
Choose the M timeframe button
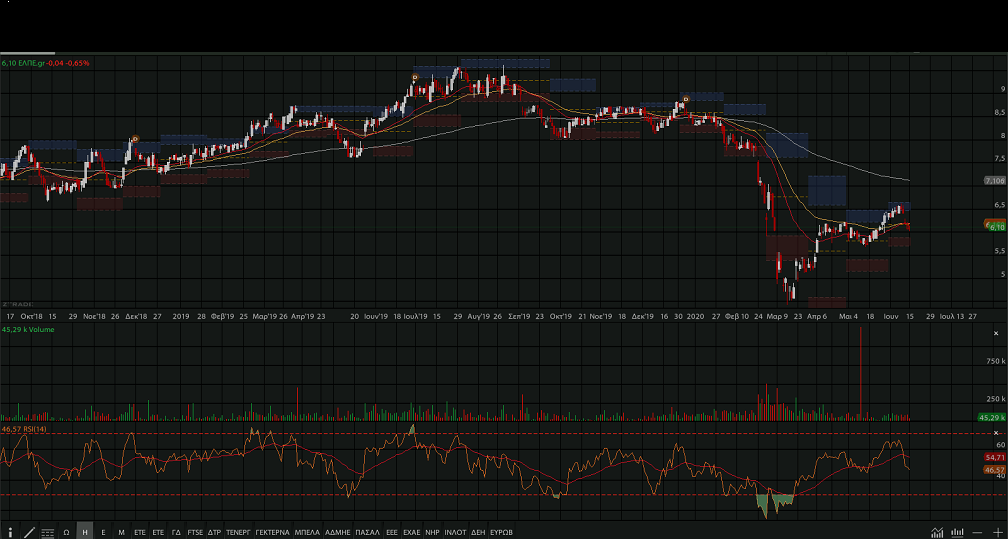pyautogui.click(x=121, y=532)
